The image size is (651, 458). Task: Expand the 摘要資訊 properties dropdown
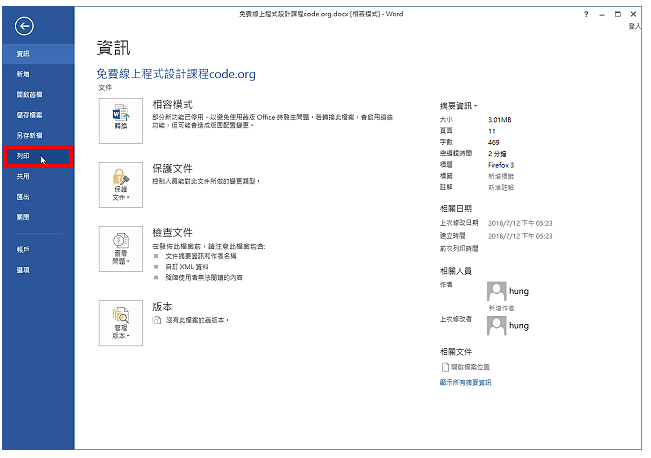458,106
